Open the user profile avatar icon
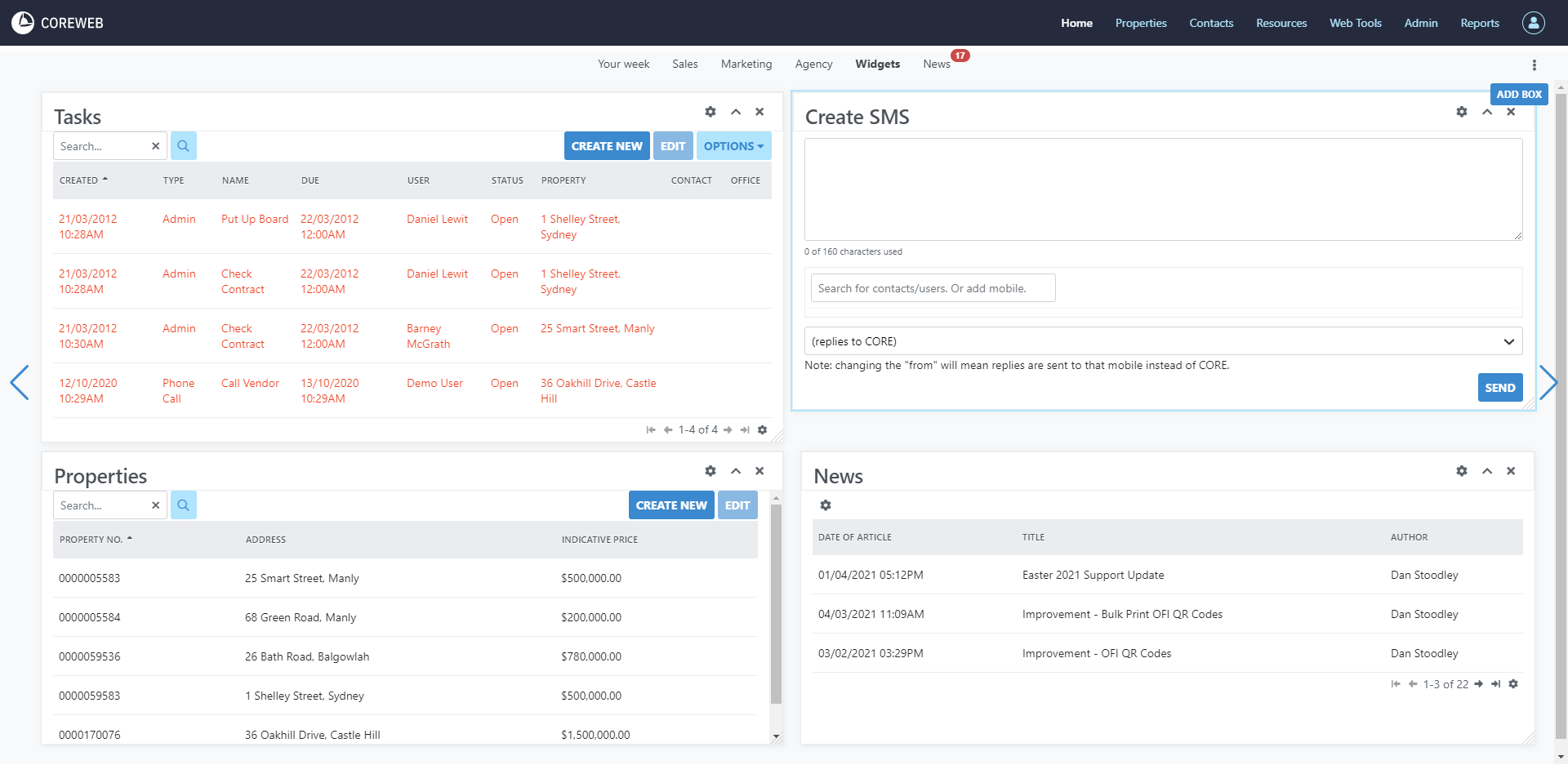Image resolution: width=1568 pixels, height=765 pixels. tap(1533, 23)
